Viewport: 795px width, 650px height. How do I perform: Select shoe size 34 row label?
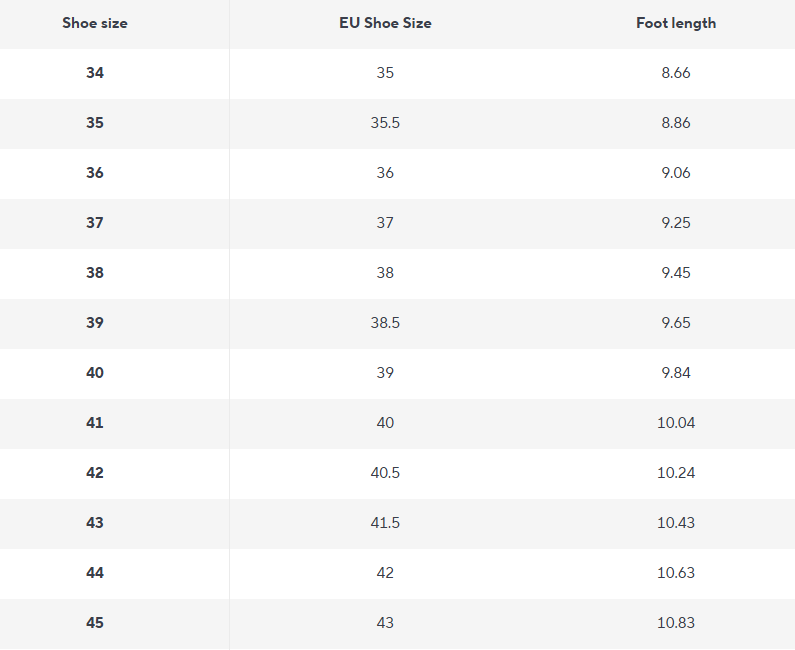point(95,73)
